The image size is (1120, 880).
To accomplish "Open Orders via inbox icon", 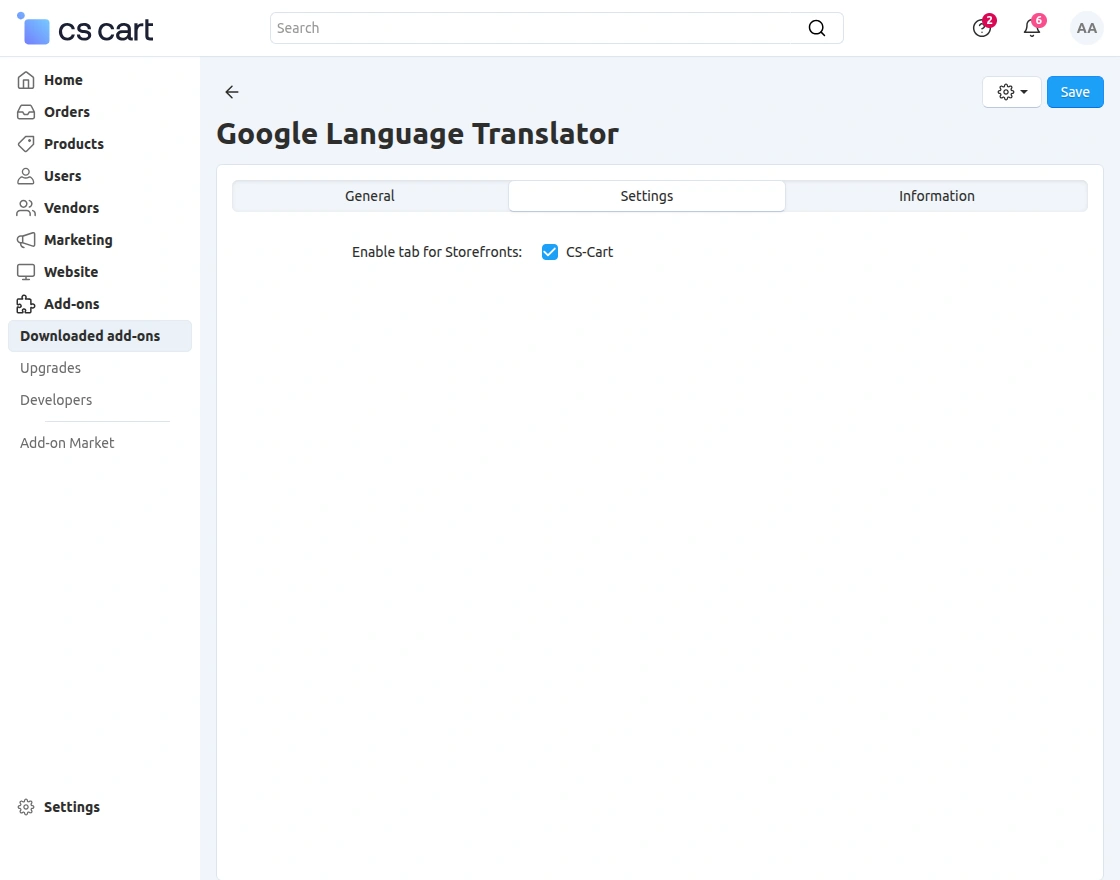I will [26, 112].
